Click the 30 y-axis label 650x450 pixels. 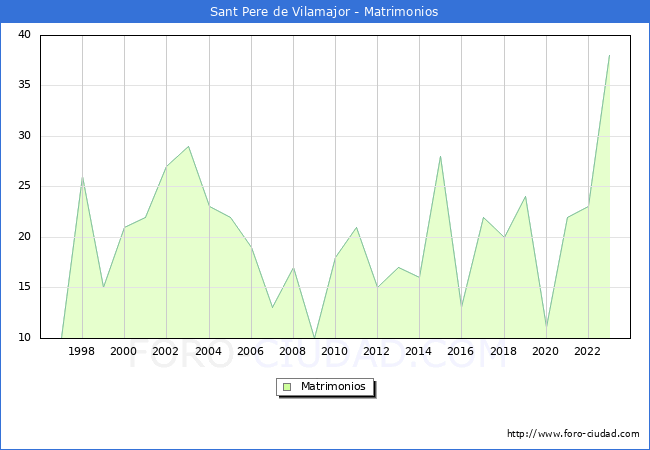point(24,135)
